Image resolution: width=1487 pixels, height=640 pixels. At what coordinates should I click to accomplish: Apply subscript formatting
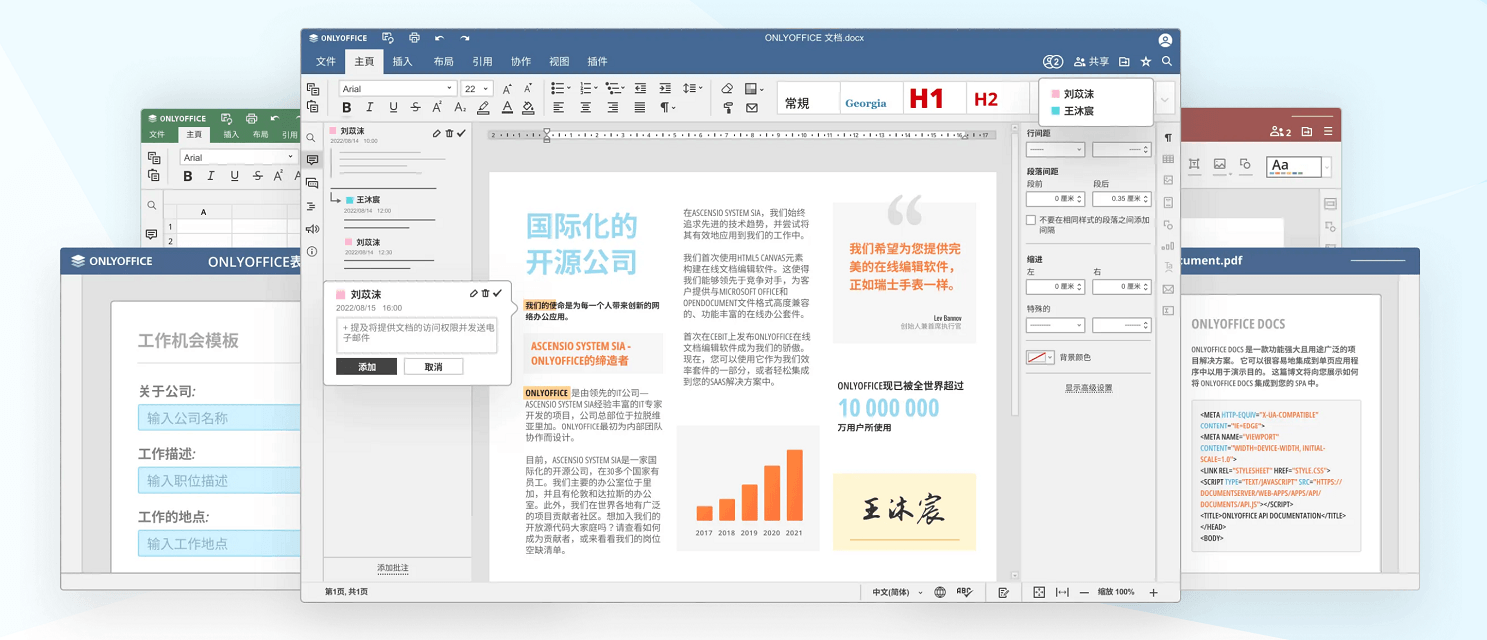(460, 108)
